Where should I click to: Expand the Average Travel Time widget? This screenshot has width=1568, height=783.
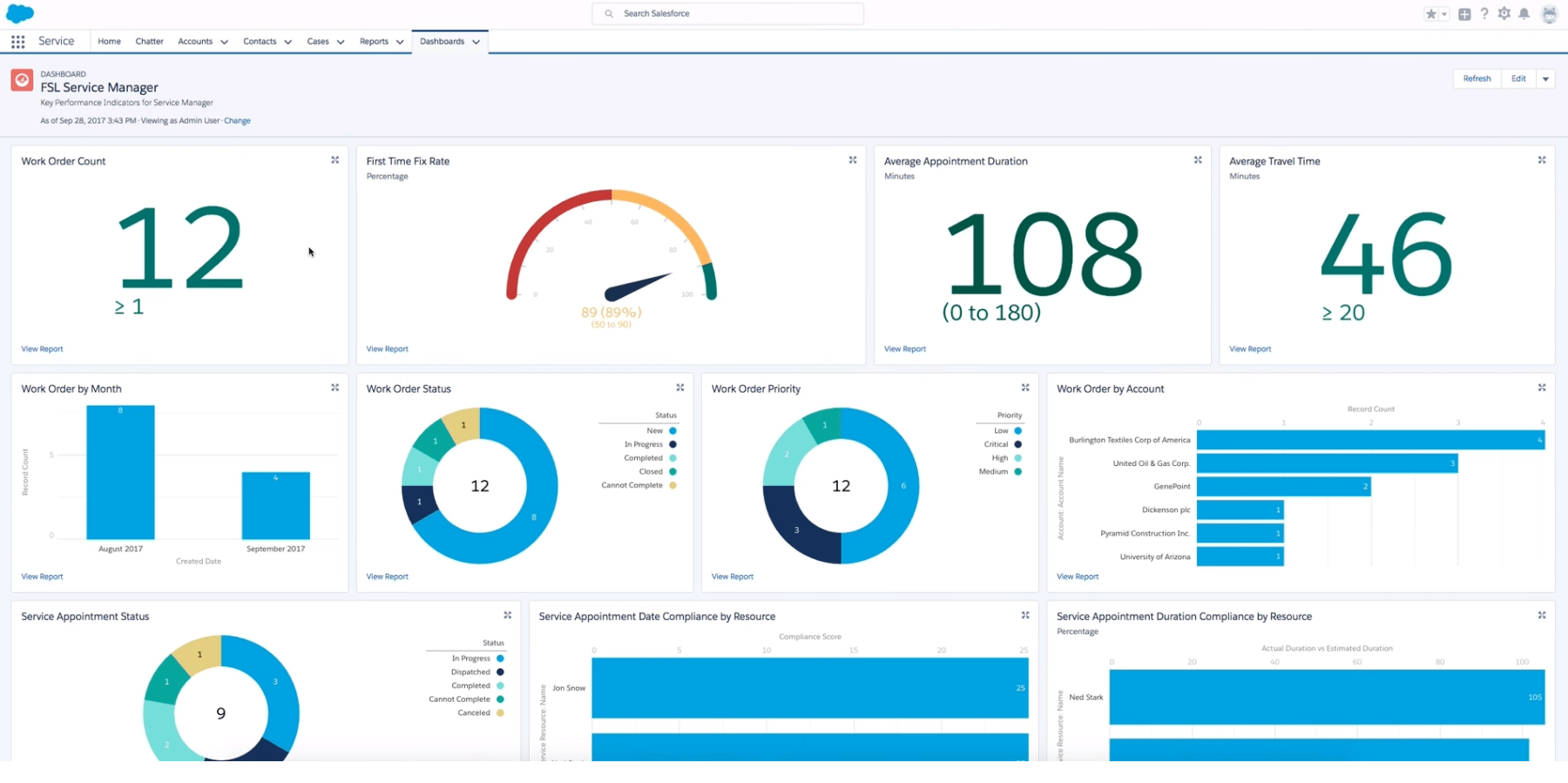pos(1542,160)
